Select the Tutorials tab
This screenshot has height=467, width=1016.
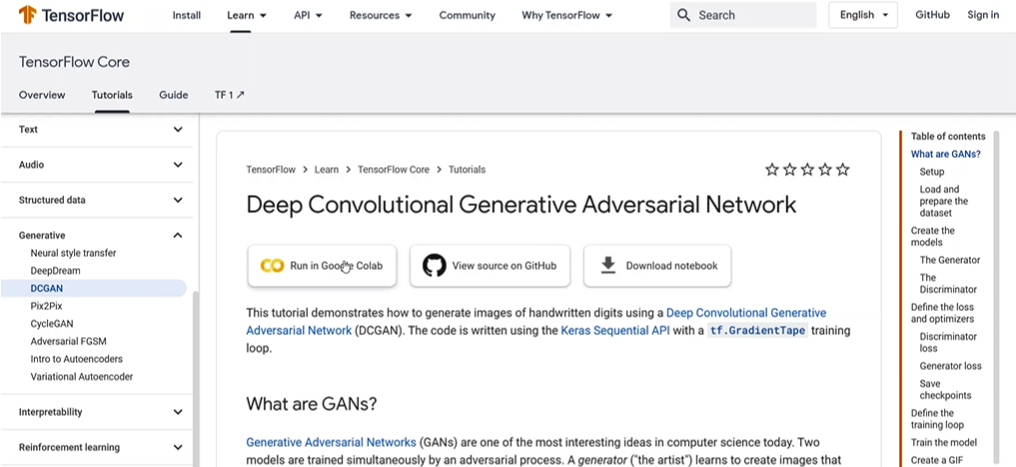coord(112,95)
